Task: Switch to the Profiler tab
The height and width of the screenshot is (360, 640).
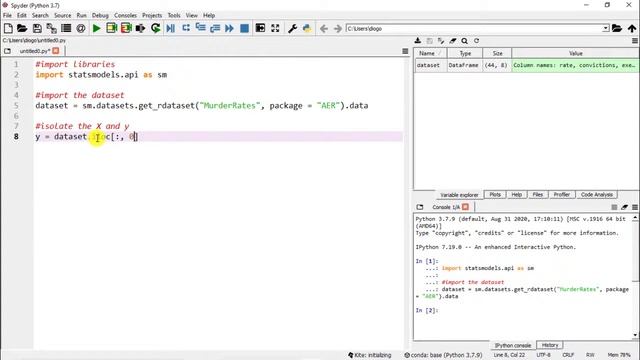Action: point(562,195)
